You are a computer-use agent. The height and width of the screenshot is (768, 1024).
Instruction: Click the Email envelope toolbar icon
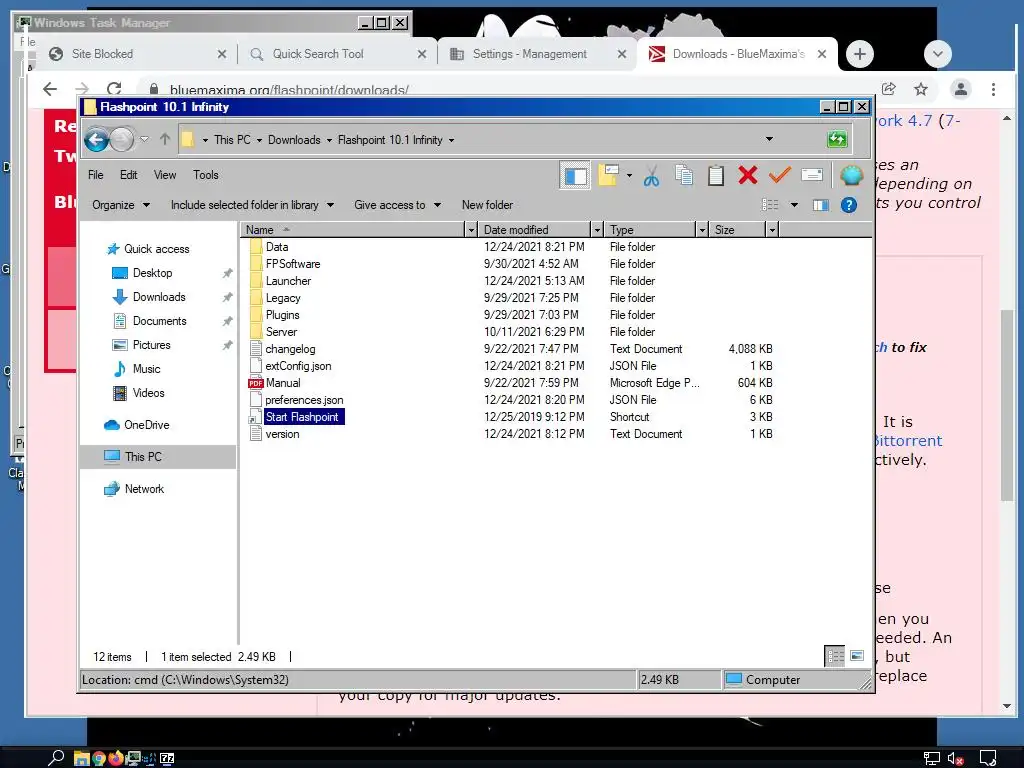pos(811,175)
